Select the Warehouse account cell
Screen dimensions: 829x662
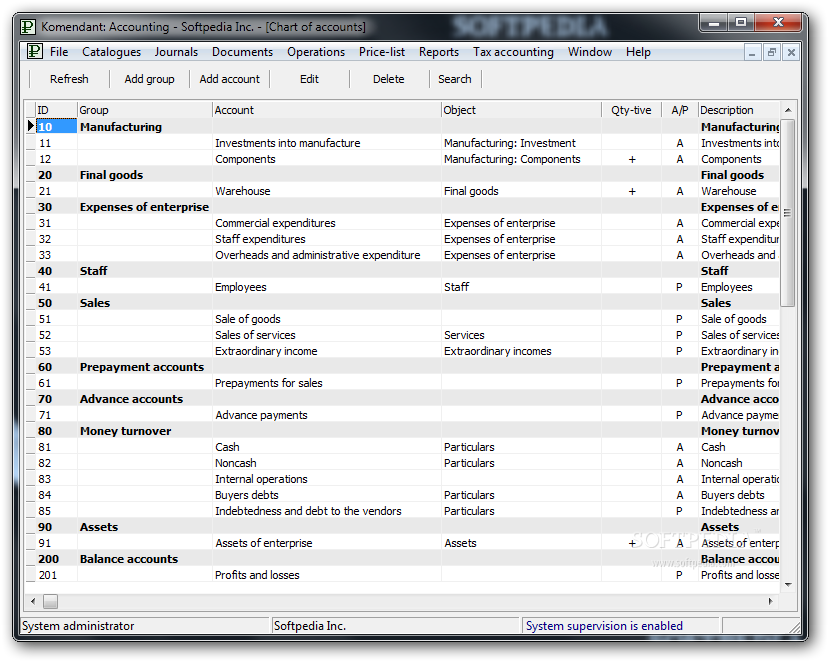(x=327, y=191)
